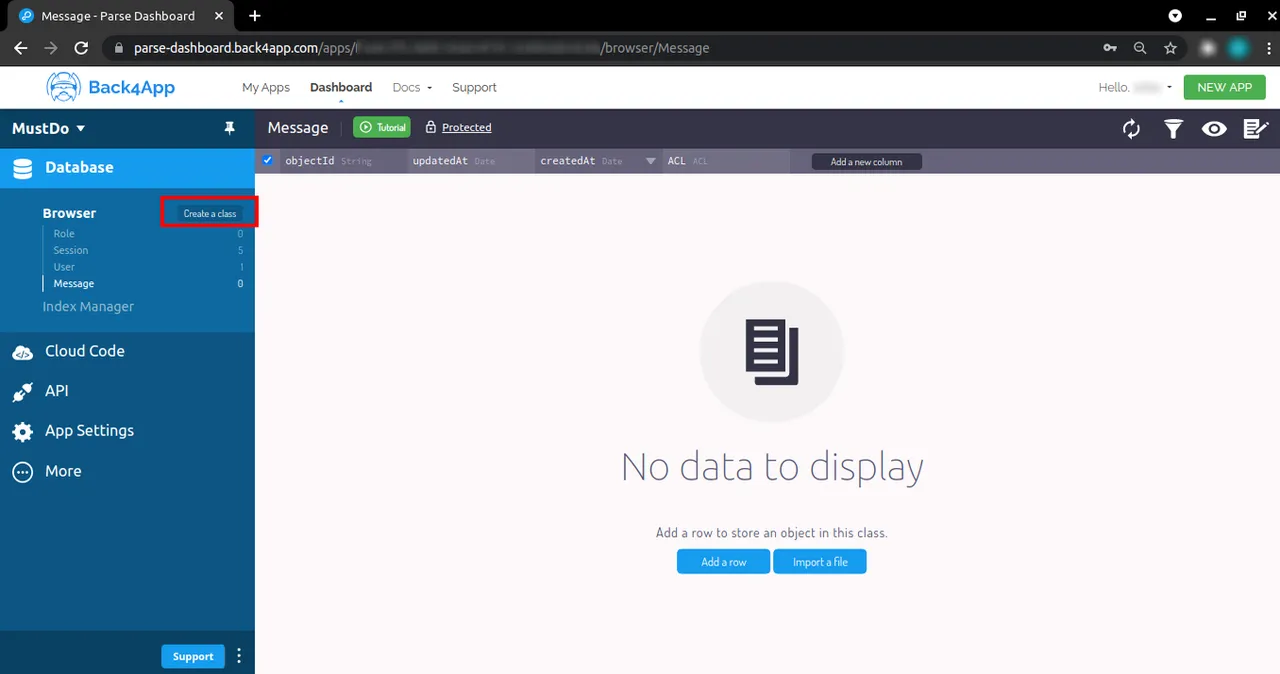Open the edit rows icon at top right

tap(1255, 128)
